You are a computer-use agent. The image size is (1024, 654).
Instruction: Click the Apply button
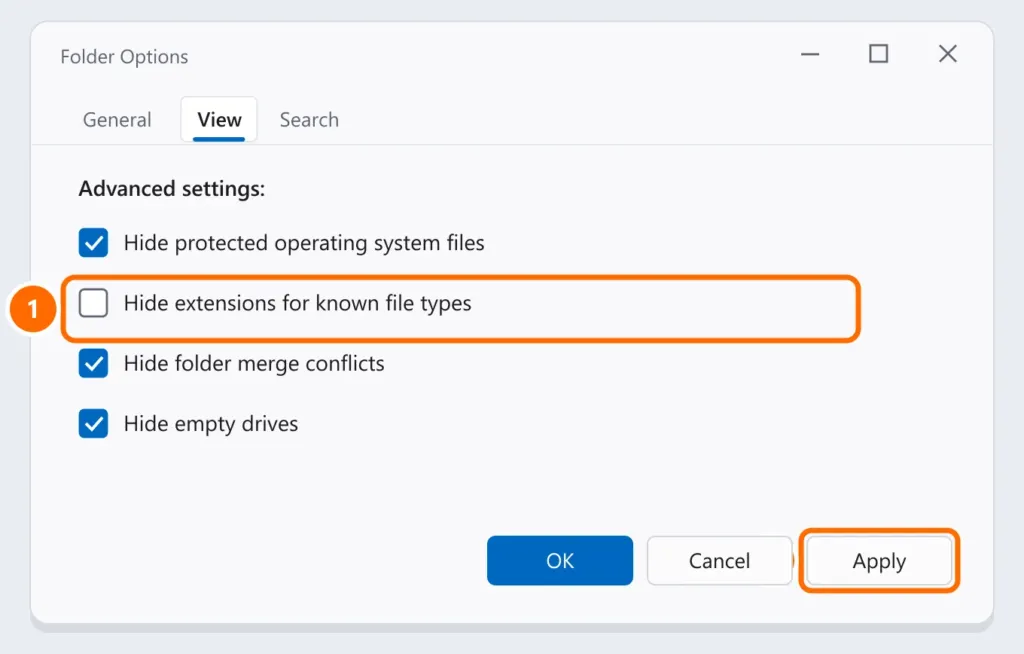(x=879, y=561)
